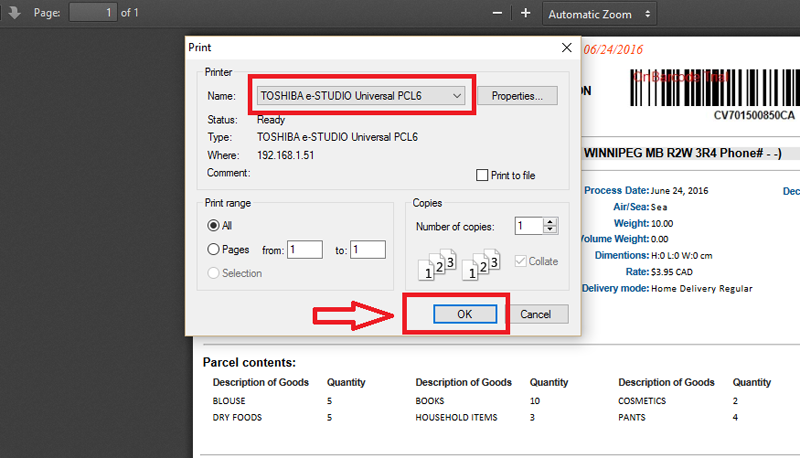Open printer Properties
The height and width of the screenshot is (458, 800).
pos(517,96)
